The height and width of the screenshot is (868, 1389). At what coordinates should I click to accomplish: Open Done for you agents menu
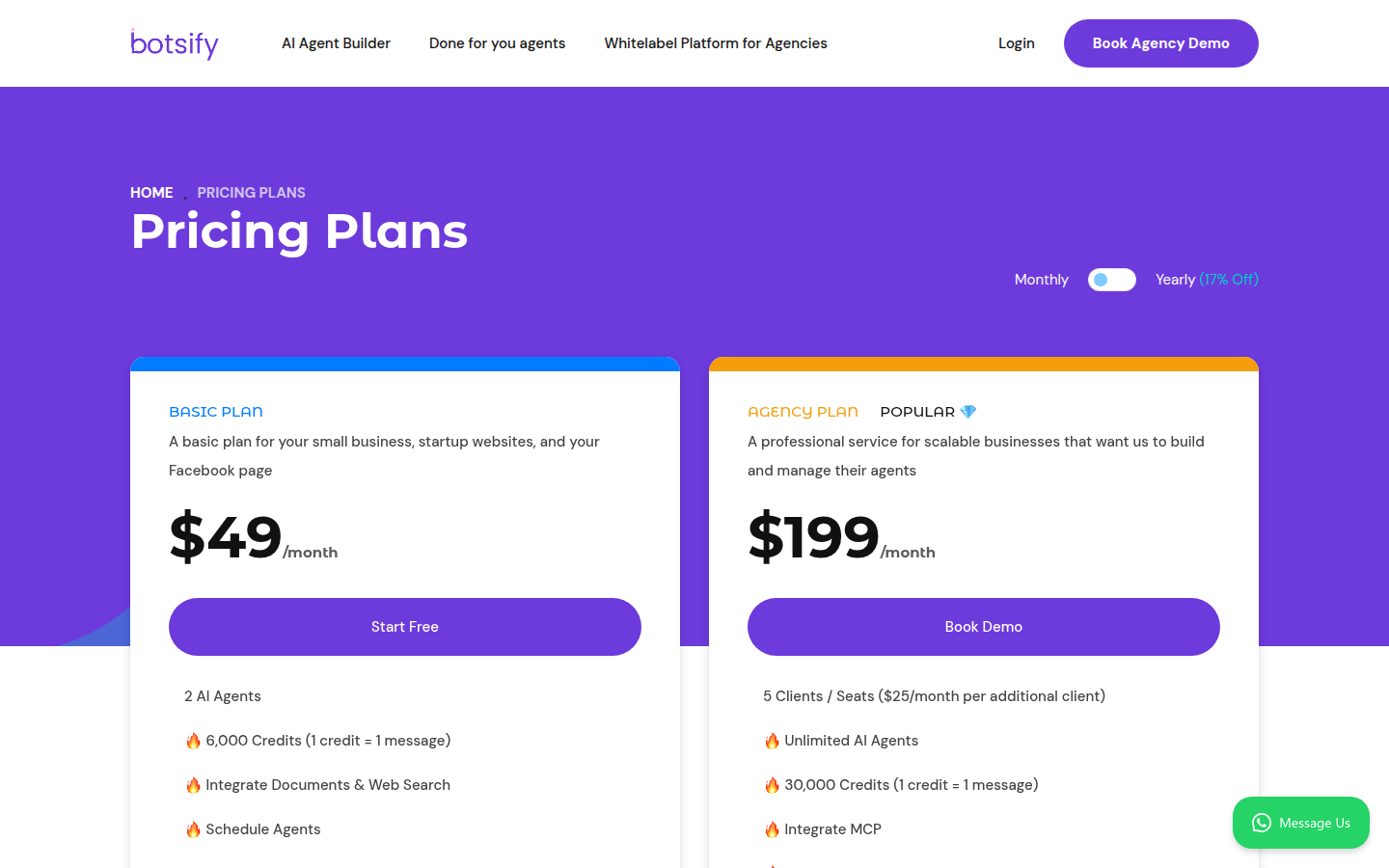click(x=497, y=43)
